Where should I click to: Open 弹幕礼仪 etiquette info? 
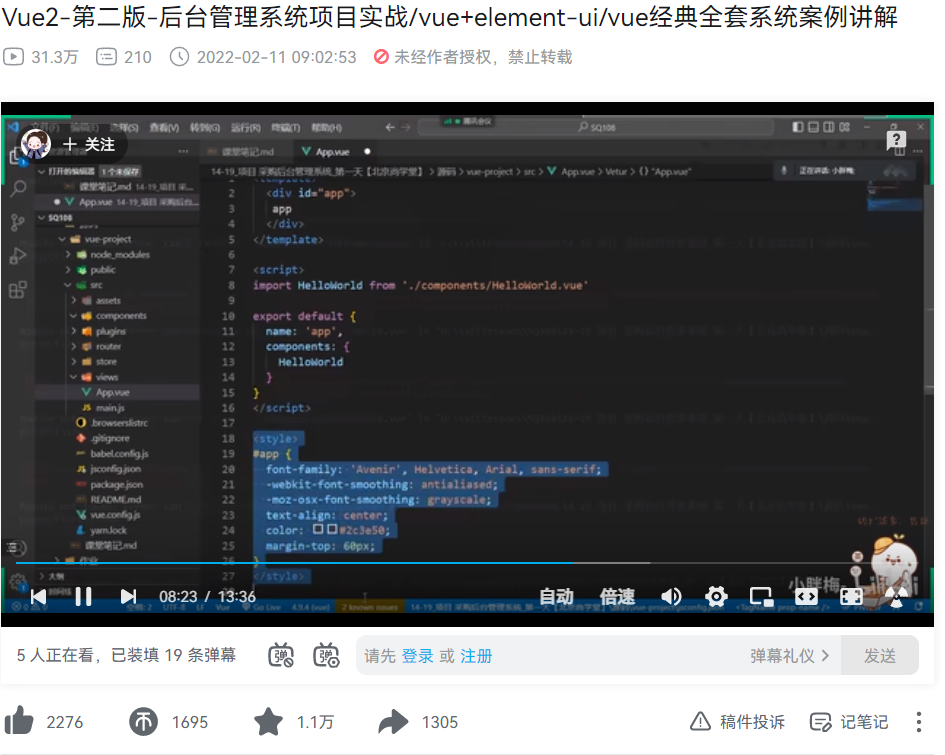tap(790, 656)
